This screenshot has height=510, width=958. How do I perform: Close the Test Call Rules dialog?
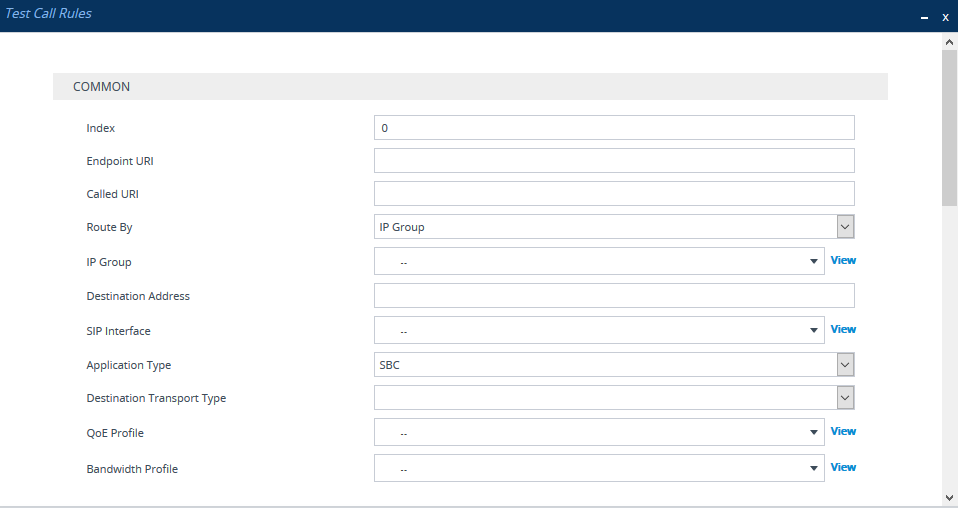[x=945, y=17]
